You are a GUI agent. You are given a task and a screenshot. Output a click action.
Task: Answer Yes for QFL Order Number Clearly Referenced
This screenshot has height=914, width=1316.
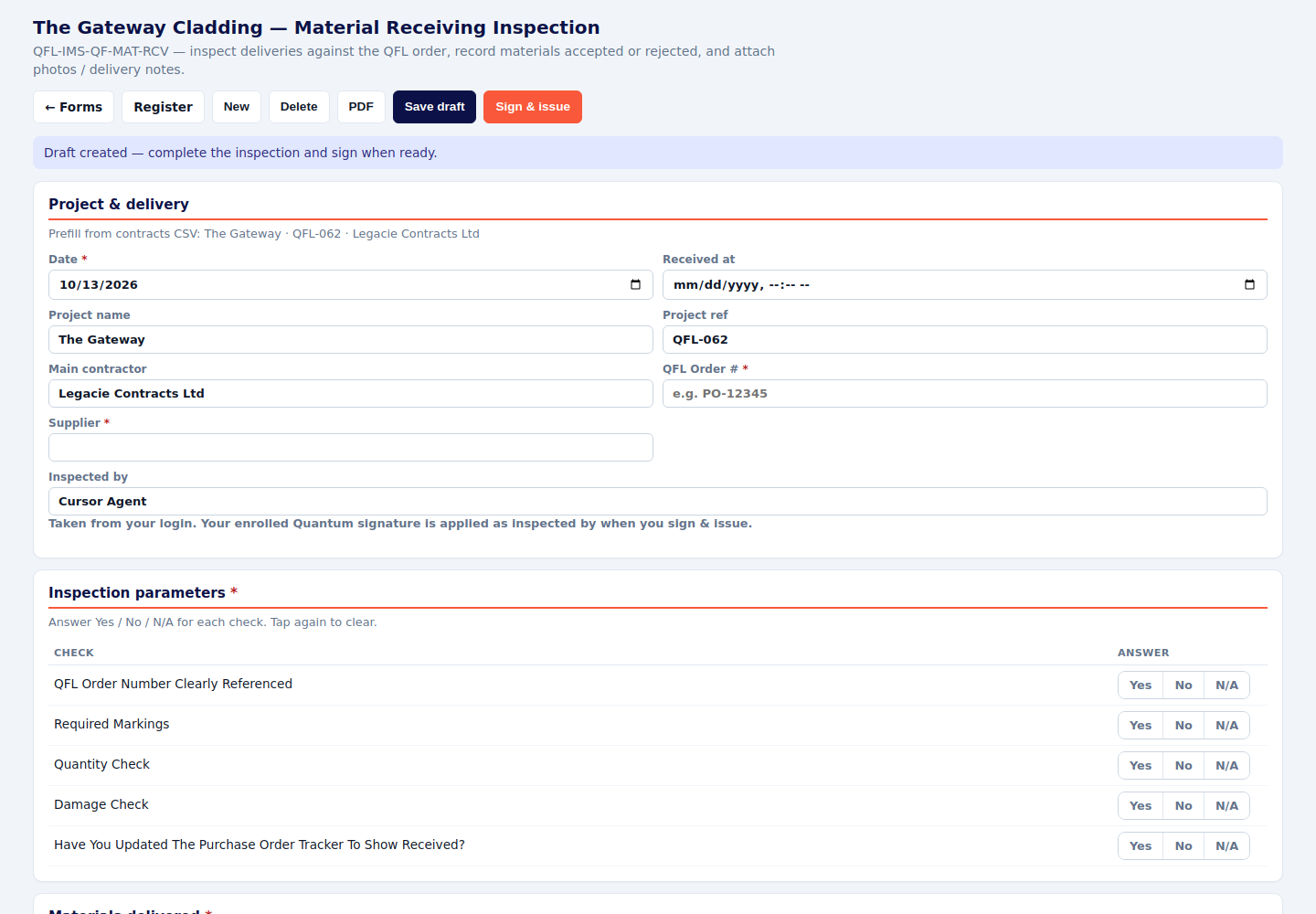1141,685
